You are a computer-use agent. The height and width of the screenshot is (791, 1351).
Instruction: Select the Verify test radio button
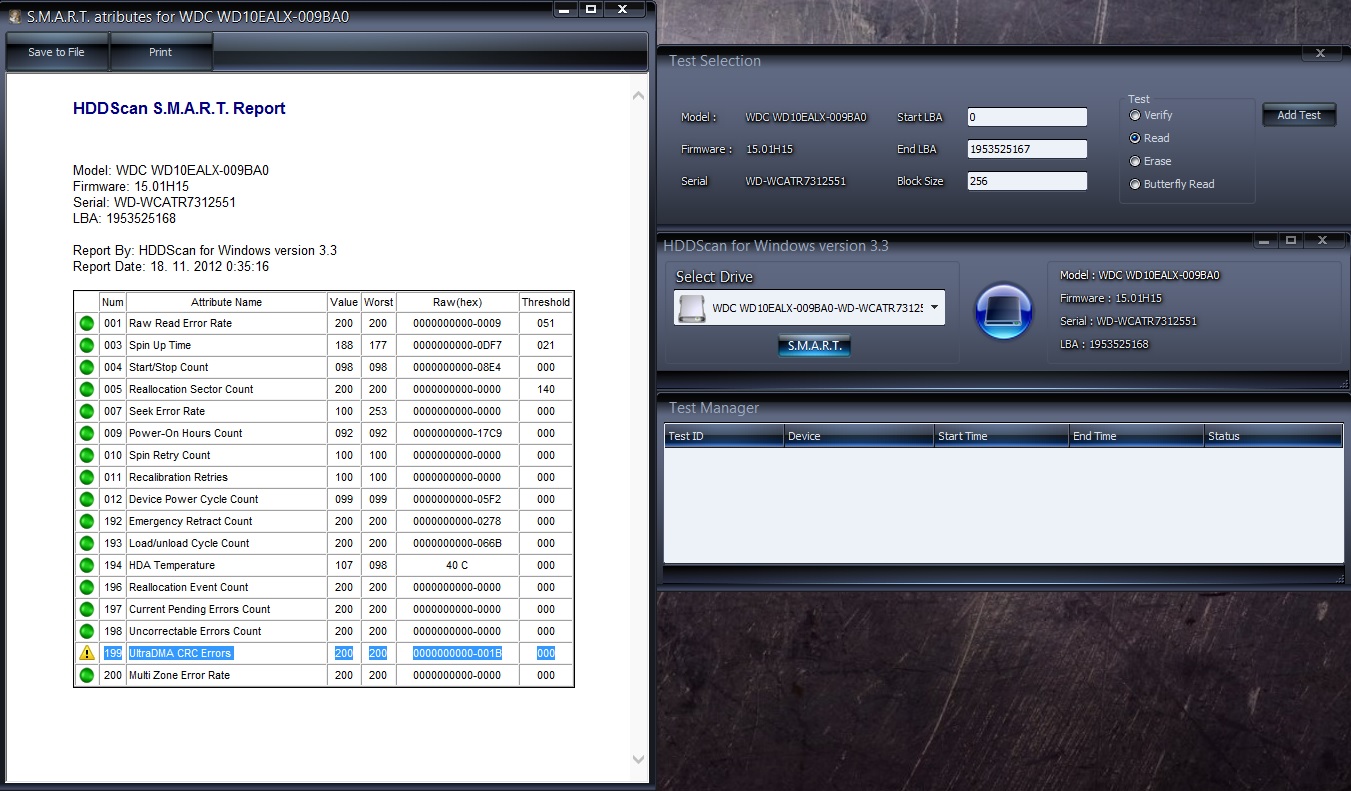click(x=1135, y=115)
